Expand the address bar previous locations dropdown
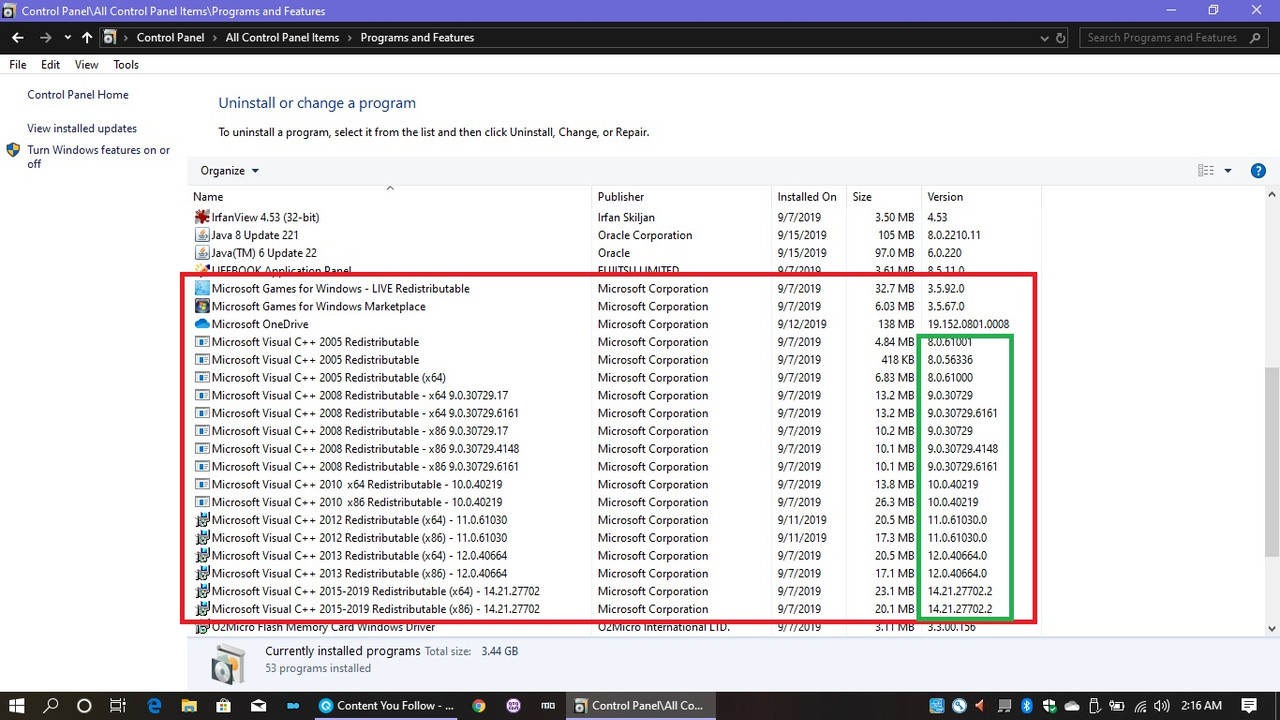This screenshot has width=1280, height=720. [1045, 38]
